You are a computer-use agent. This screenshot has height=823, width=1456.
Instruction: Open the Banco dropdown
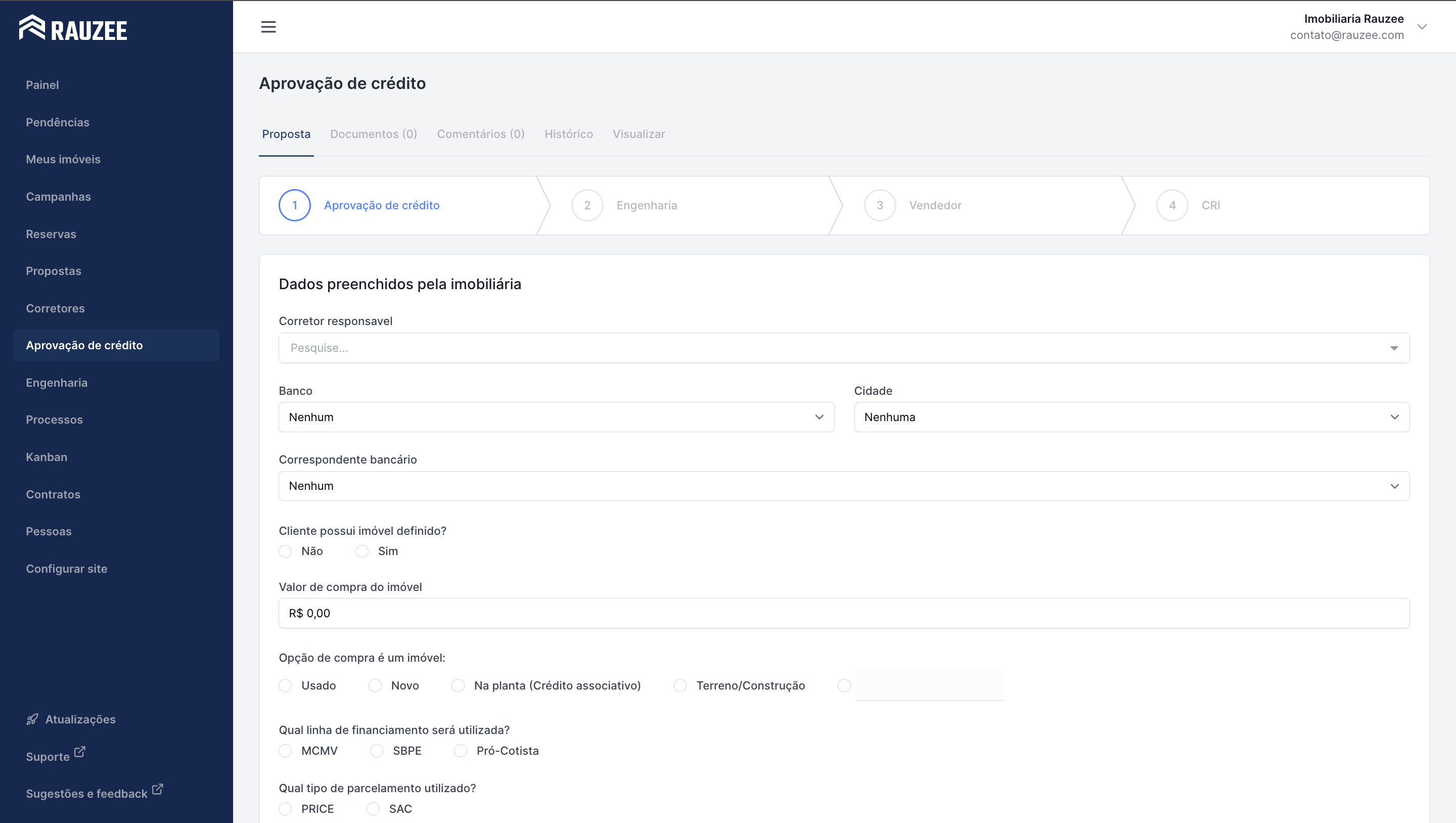coord(556,417)
